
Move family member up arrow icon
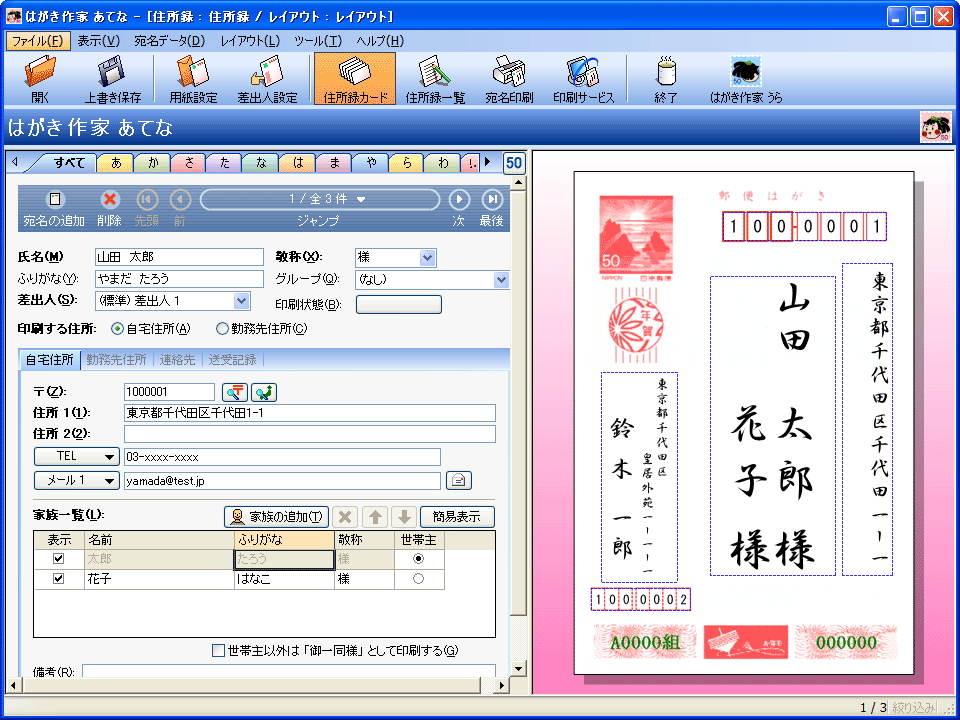(x=375, y=517)
